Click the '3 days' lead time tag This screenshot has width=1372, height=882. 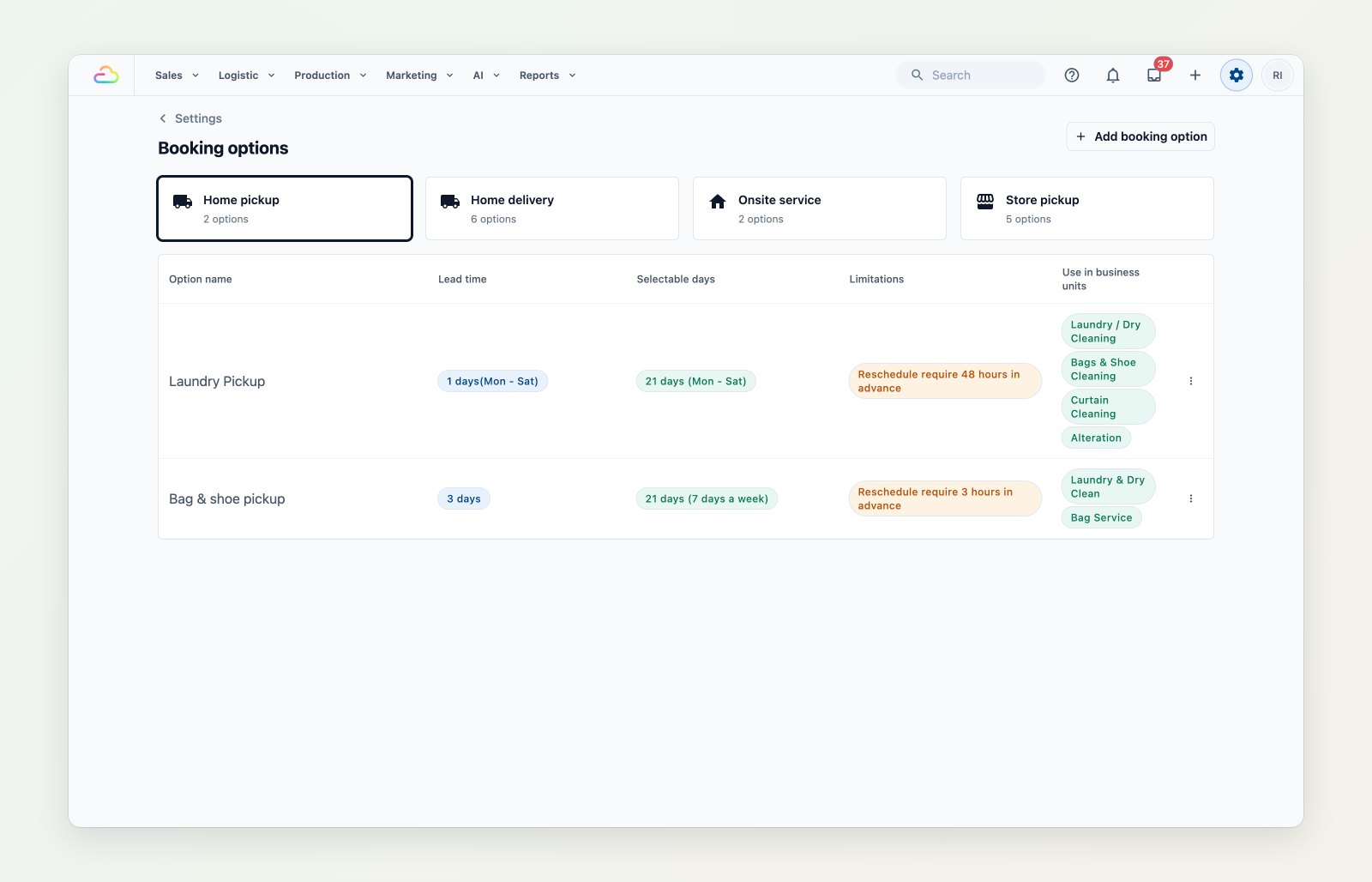464,498
